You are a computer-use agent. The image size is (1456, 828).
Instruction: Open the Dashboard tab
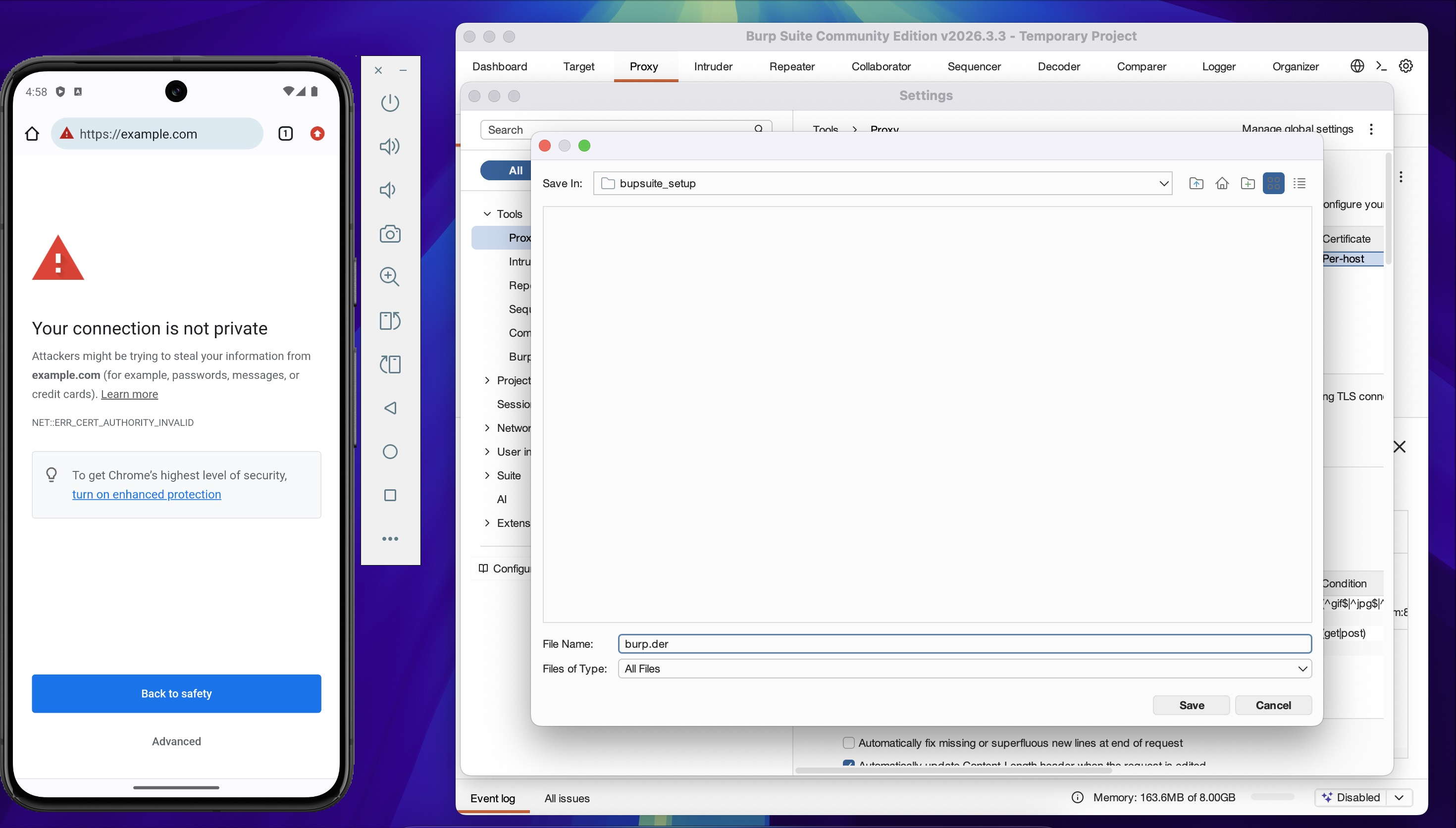click(x=500, y=66)
